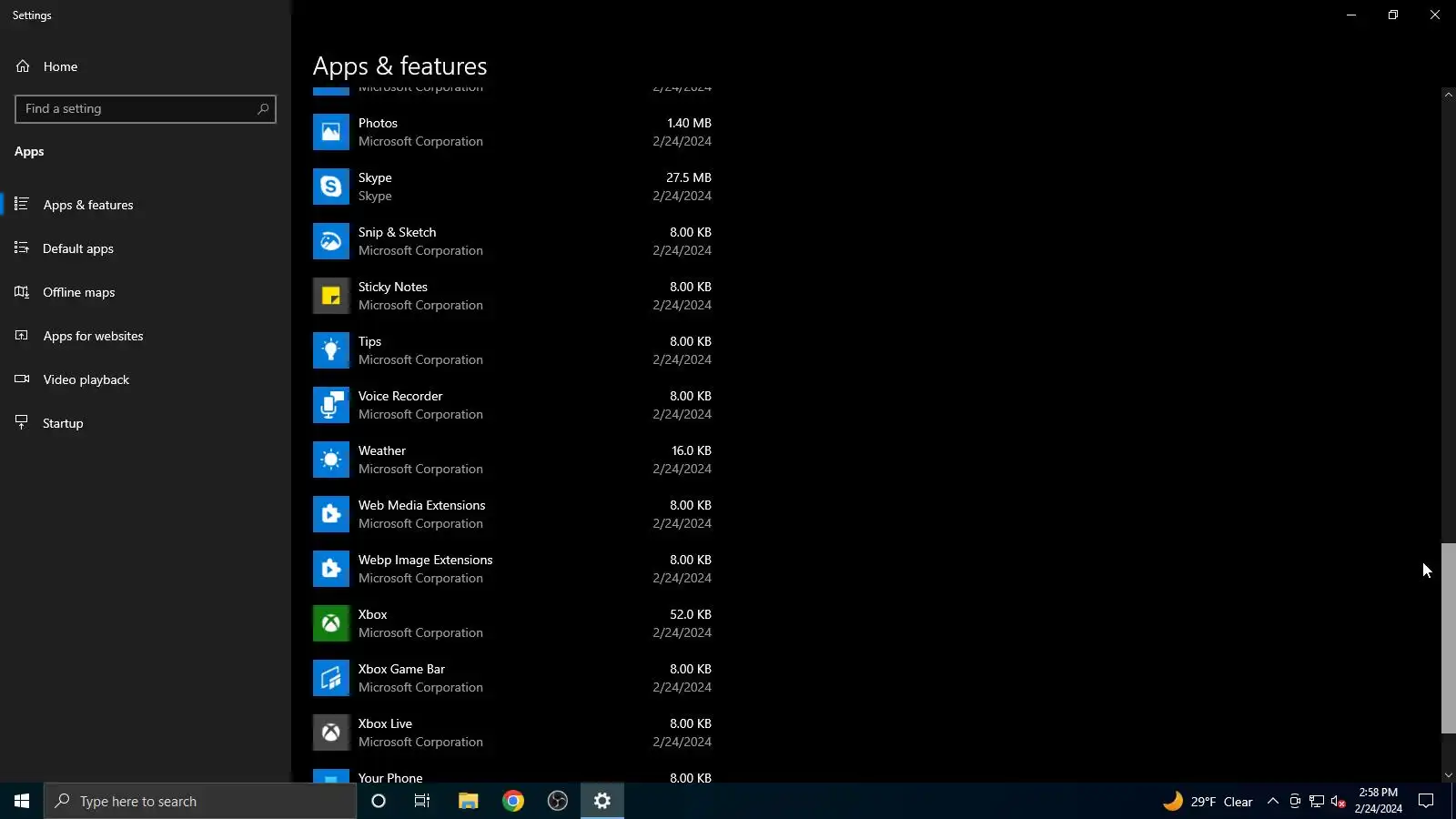Open OBS Studio from taskbar

coord(558,801)
